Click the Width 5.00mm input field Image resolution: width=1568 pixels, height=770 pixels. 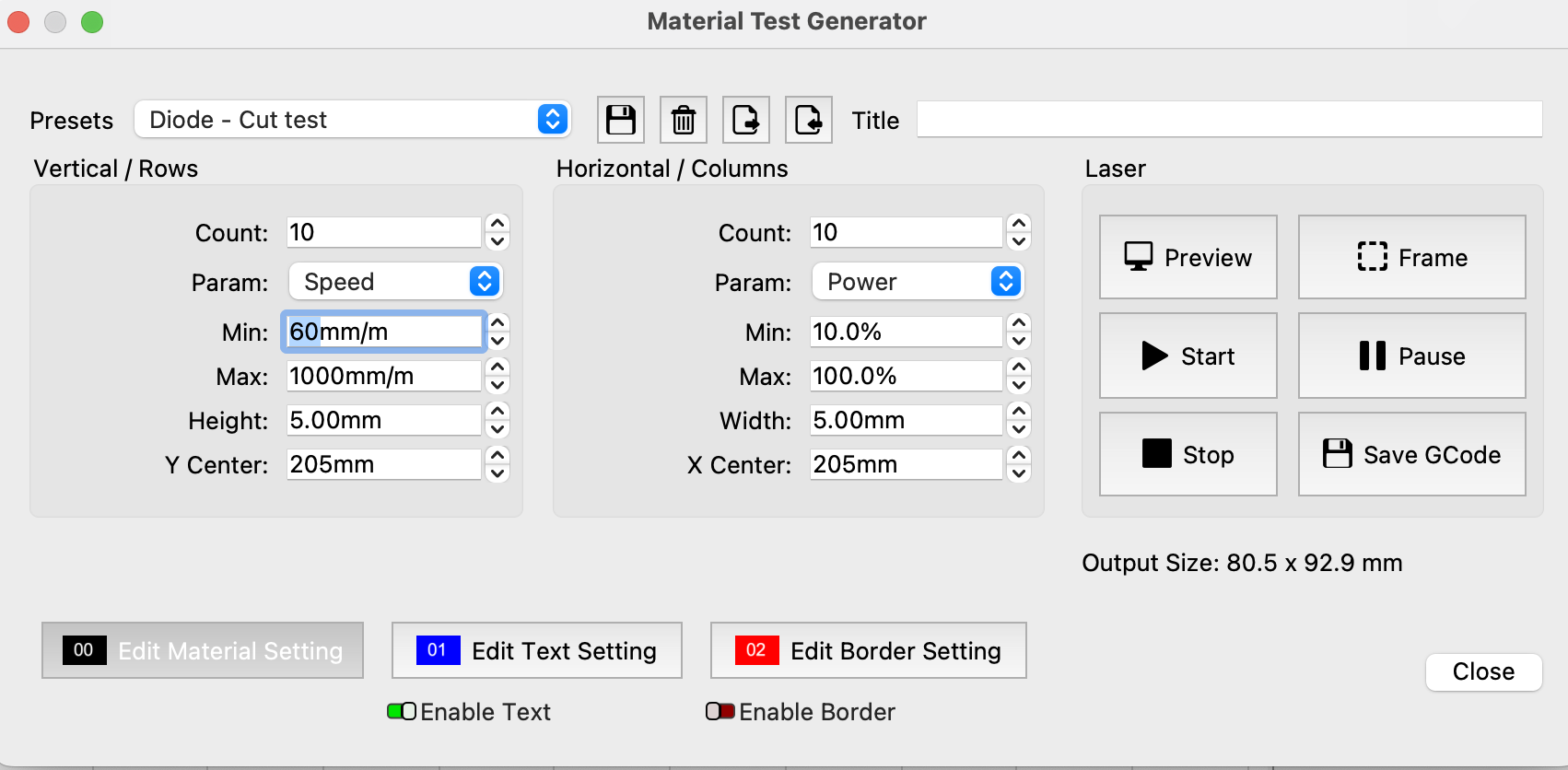click(x=907, y=420)
